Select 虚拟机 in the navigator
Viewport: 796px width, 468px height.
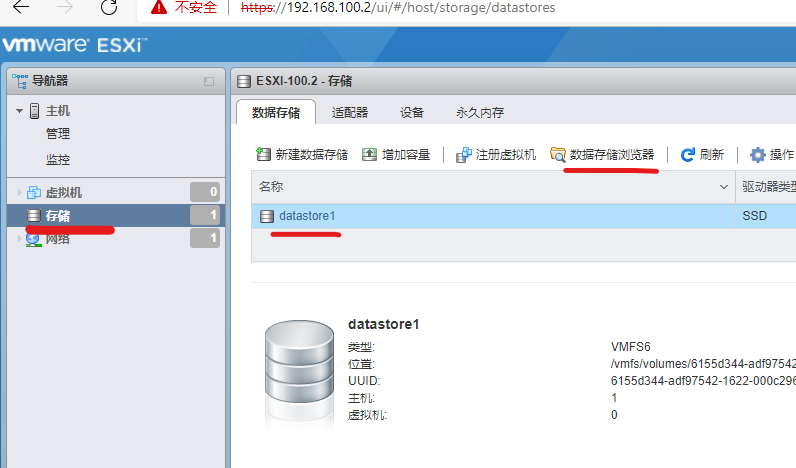[63, 192]
